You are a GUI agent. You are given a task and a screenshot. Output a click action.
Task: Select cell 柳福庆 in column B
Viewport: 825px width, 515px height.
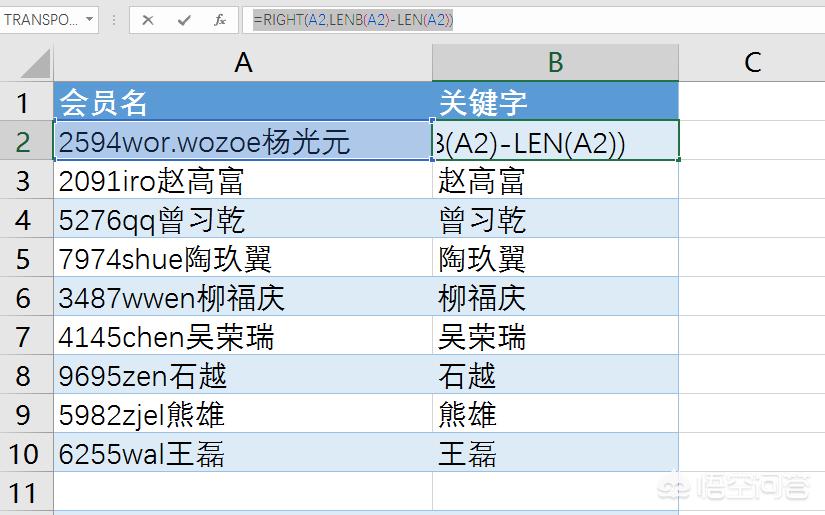(556, 296)
